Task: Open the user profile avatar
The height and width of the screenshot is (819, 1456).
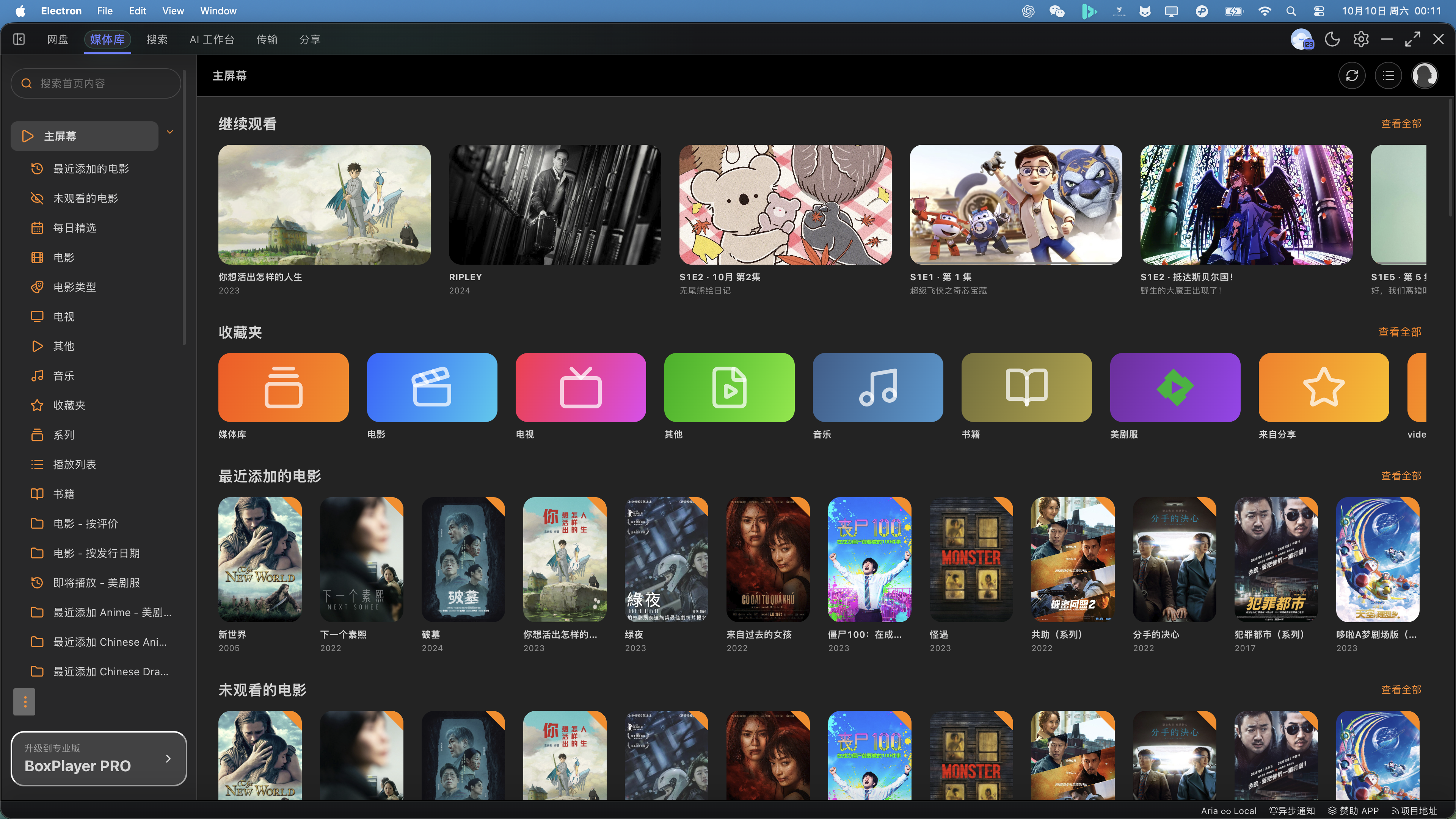Action: pyautogui.click(x=1425, y=76)
